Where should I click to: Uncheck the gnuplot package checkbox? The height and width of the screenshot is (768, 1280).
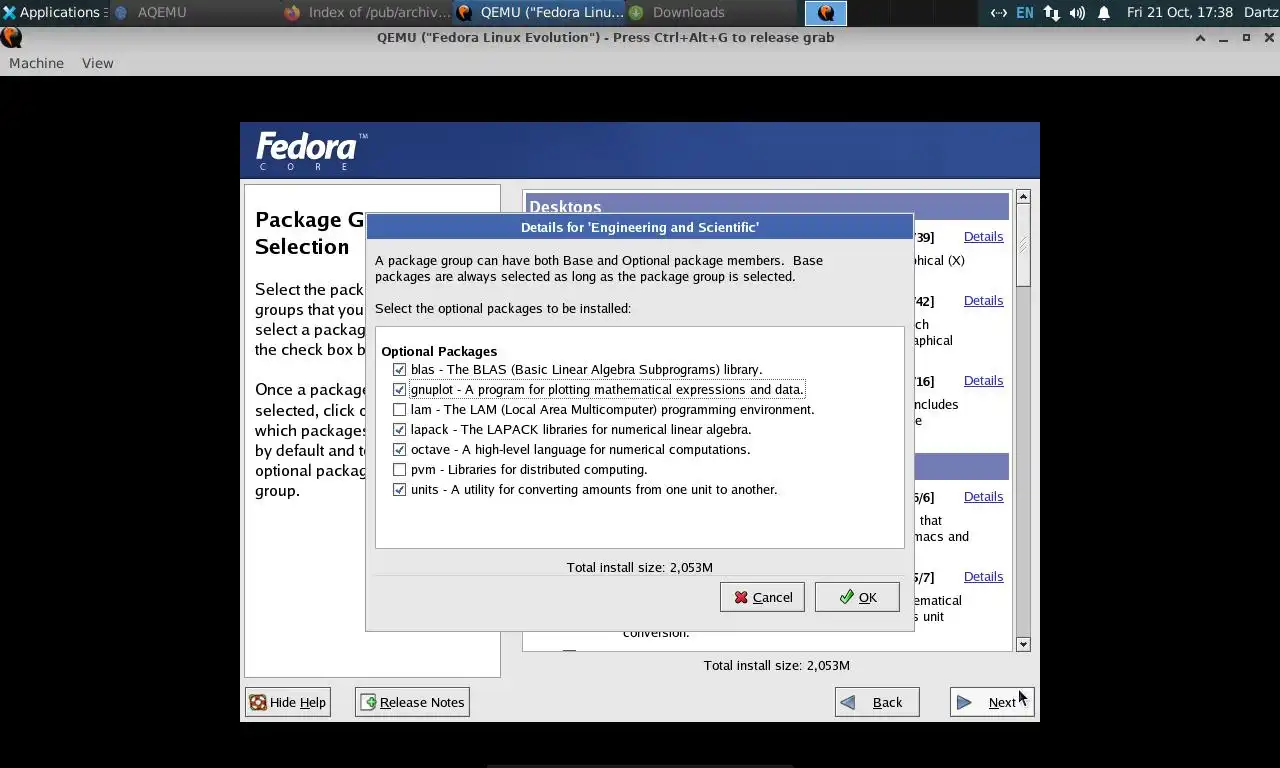[x=400, y=390]
